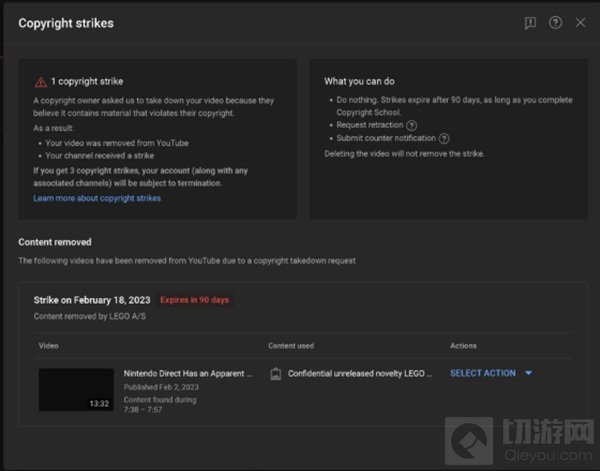Click help icon beside Submit counter notification
The width and height of the screenshot is (600, 471).
pos(444,139)
